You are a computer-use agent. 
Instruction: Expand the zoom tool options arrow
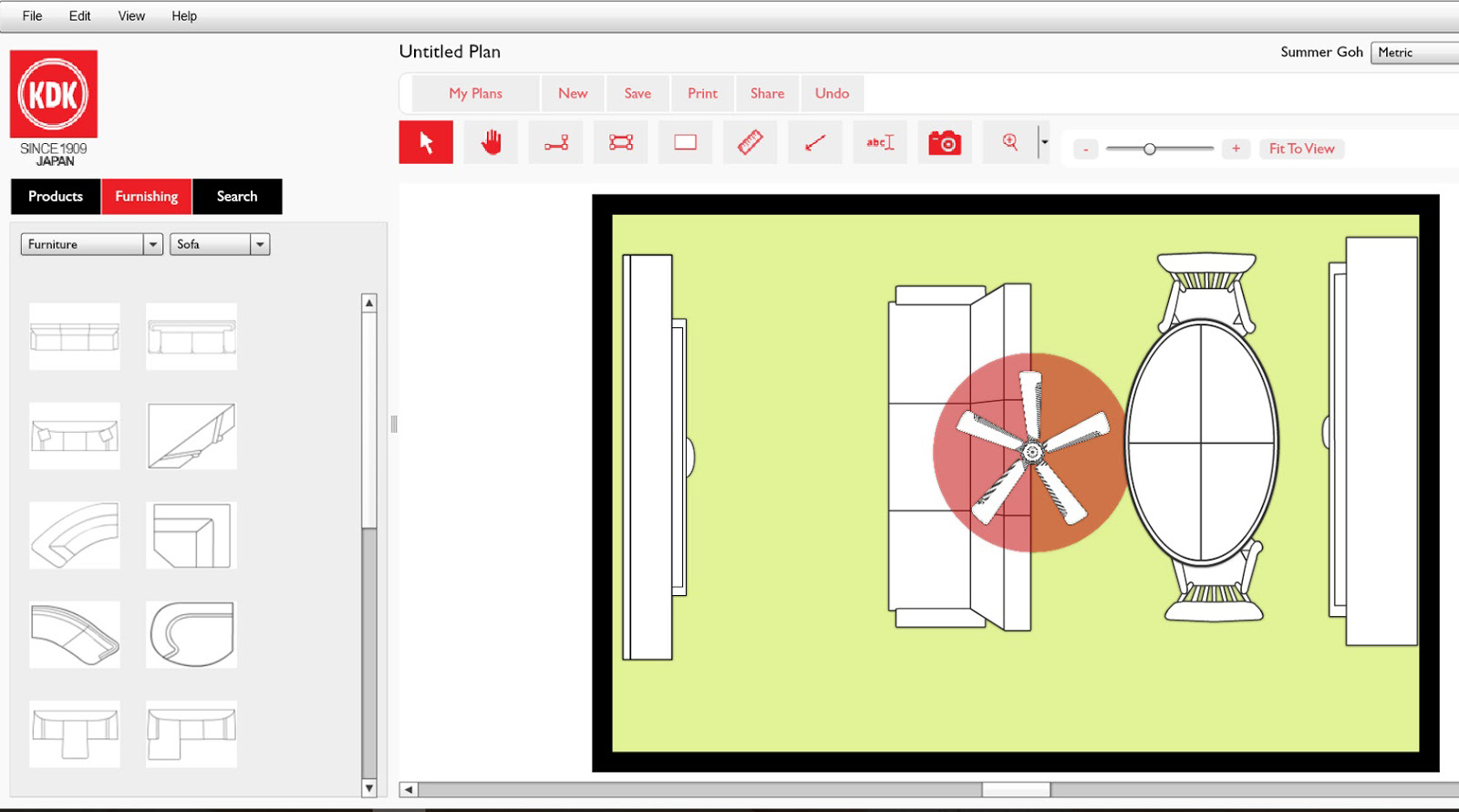[1045, 142]
